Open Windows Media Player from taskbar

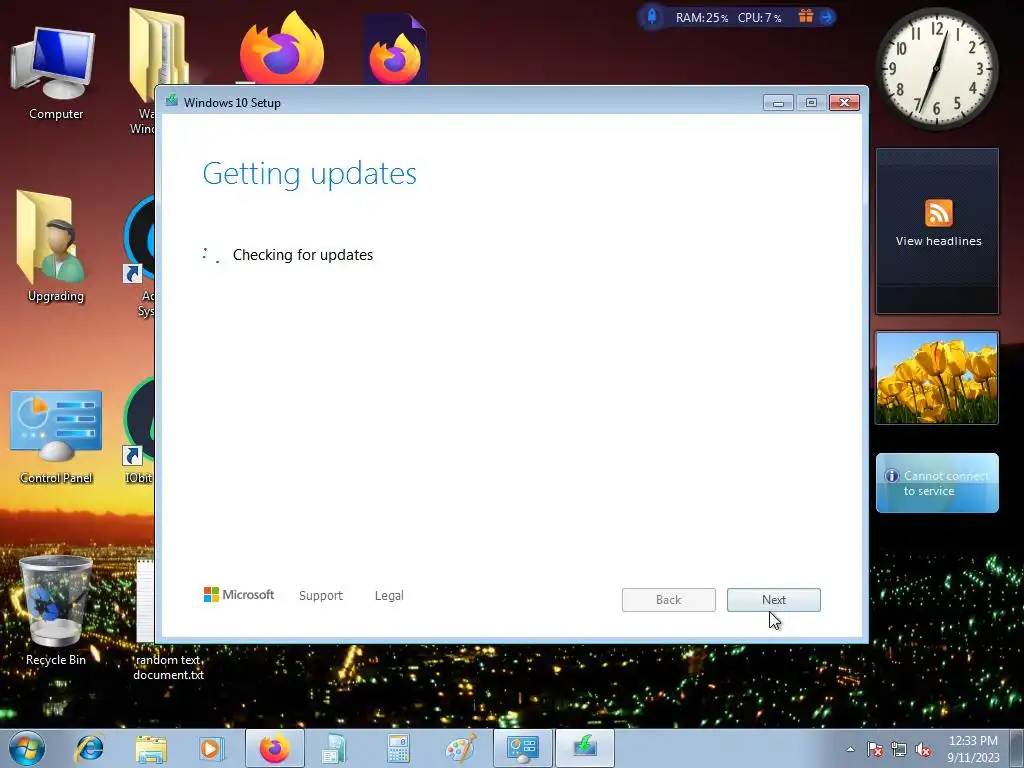pos(211,748)
